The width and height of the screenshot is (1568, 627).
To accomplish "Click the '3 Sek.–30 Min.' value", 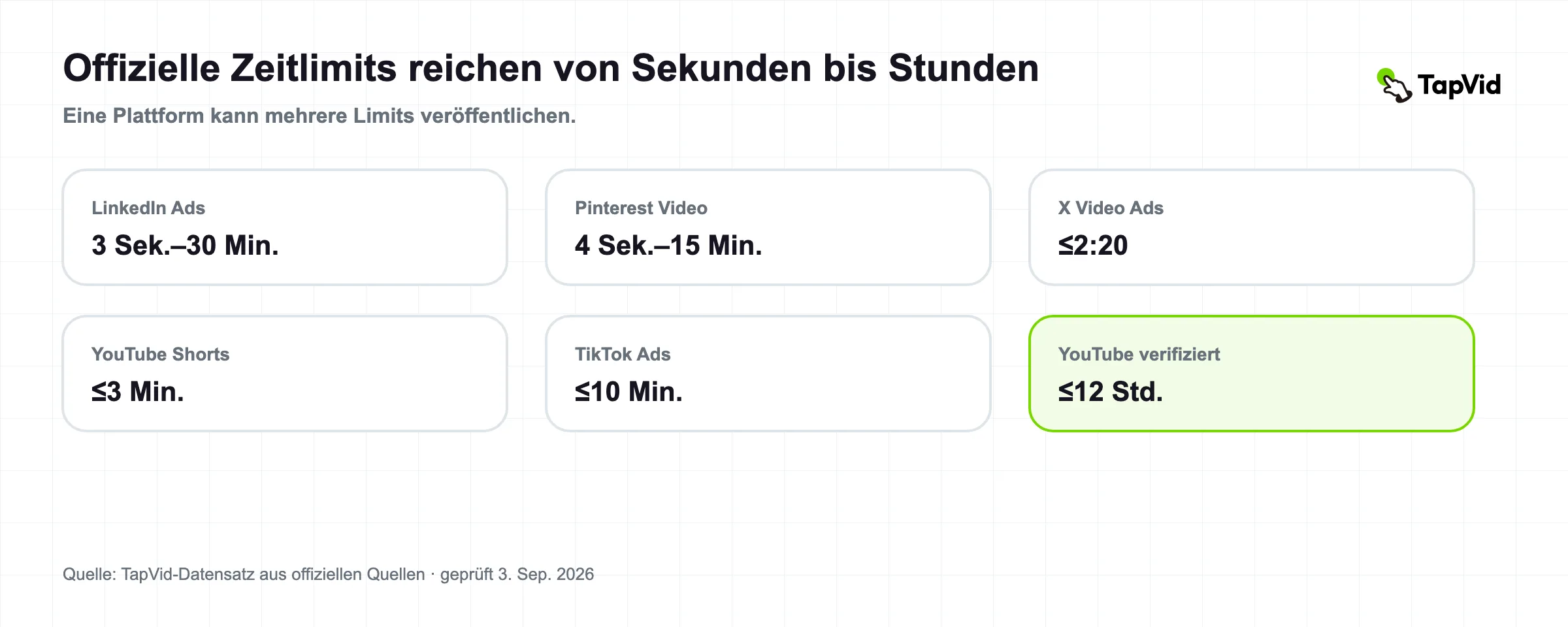I will click(185, 246).
